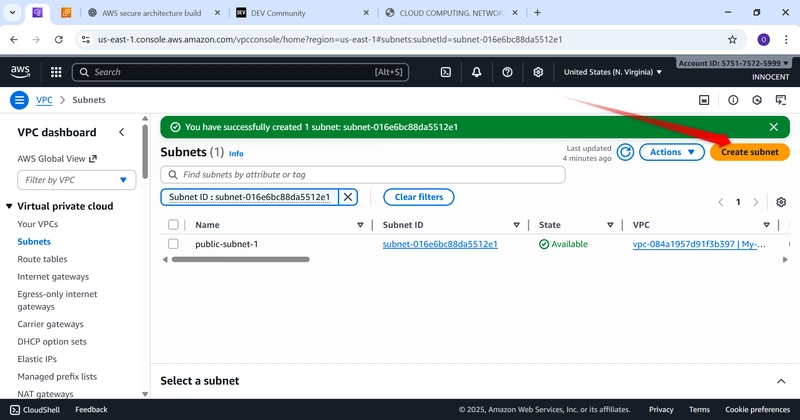Sort by the State column
Viewport: 800px width, 420px height.
coord(610,225)
